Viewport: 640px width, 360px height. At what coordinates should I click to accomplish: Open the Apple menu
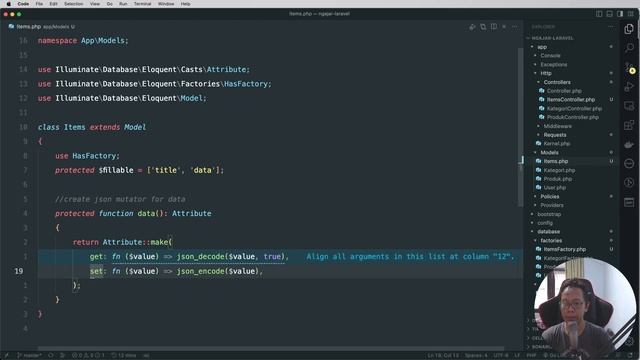[x=8, y=4]
